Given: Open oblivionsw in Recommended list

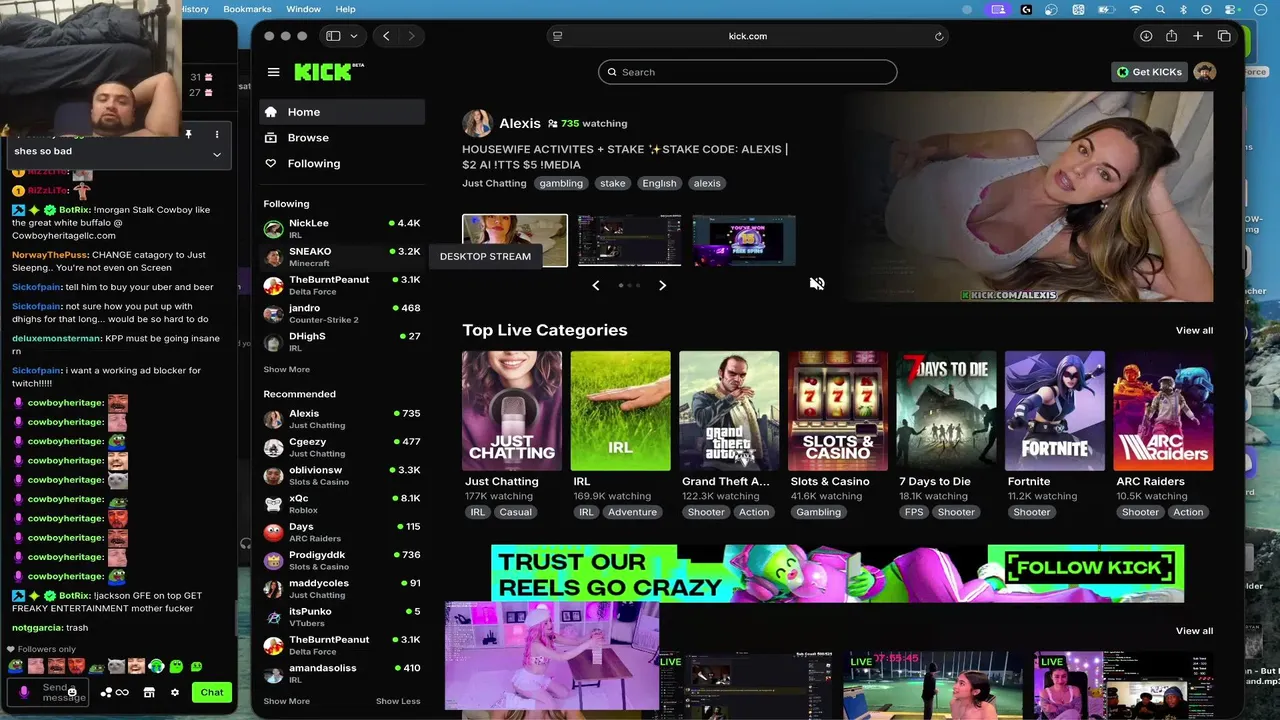Looking at the screenshot, I should coord(342,476).
